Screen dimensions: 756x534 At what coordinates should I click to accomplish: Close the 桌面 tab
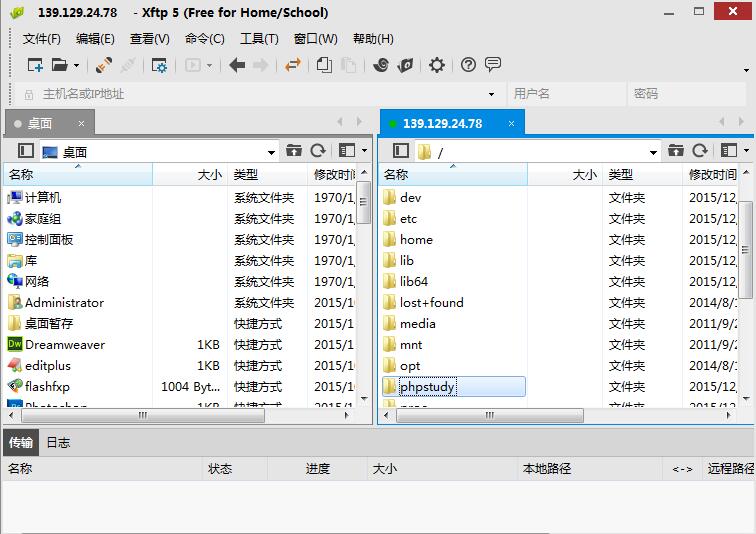[x=81, y=124]
